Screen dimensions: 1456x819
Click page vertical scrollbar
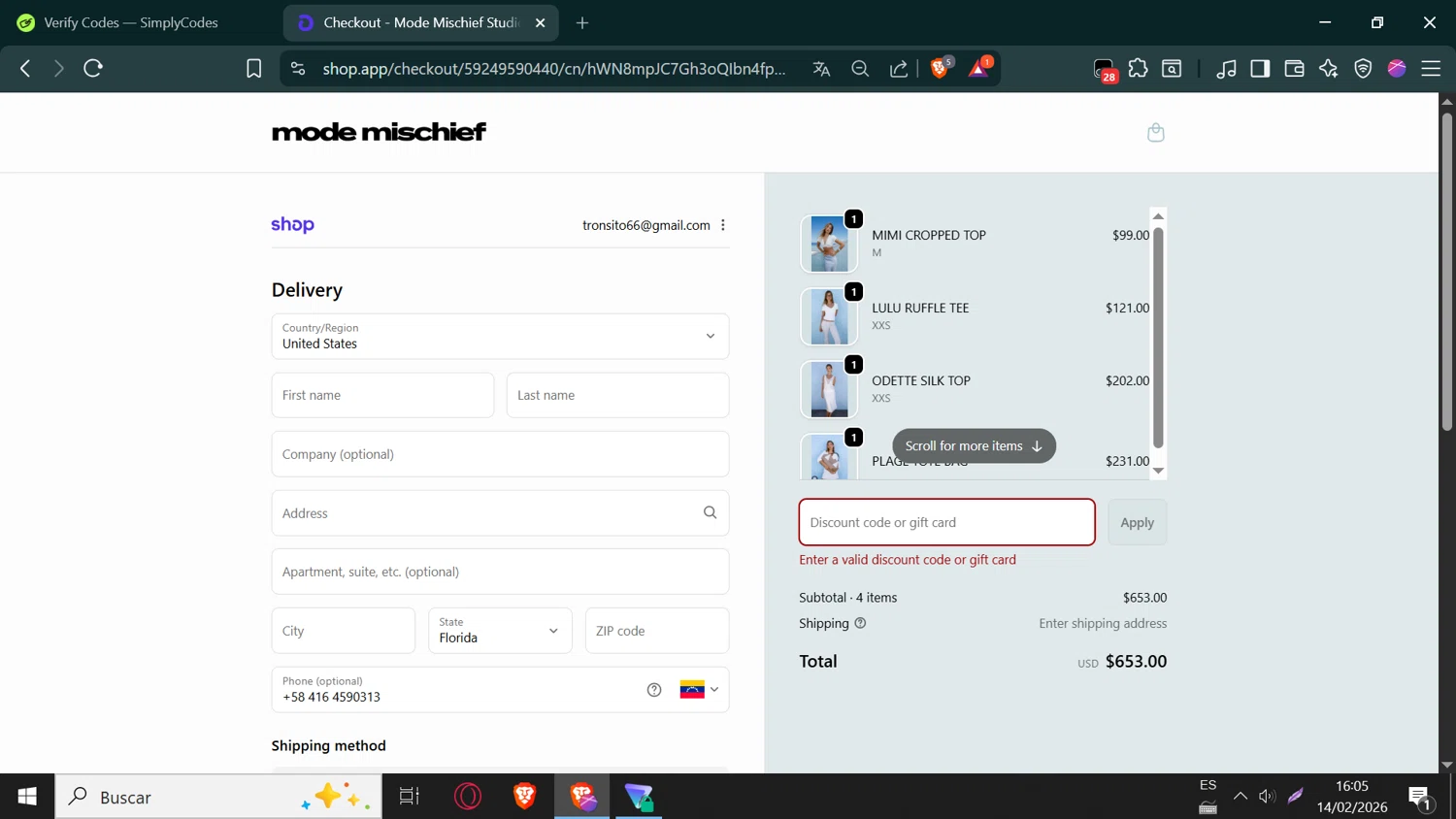coord(1446,272)
